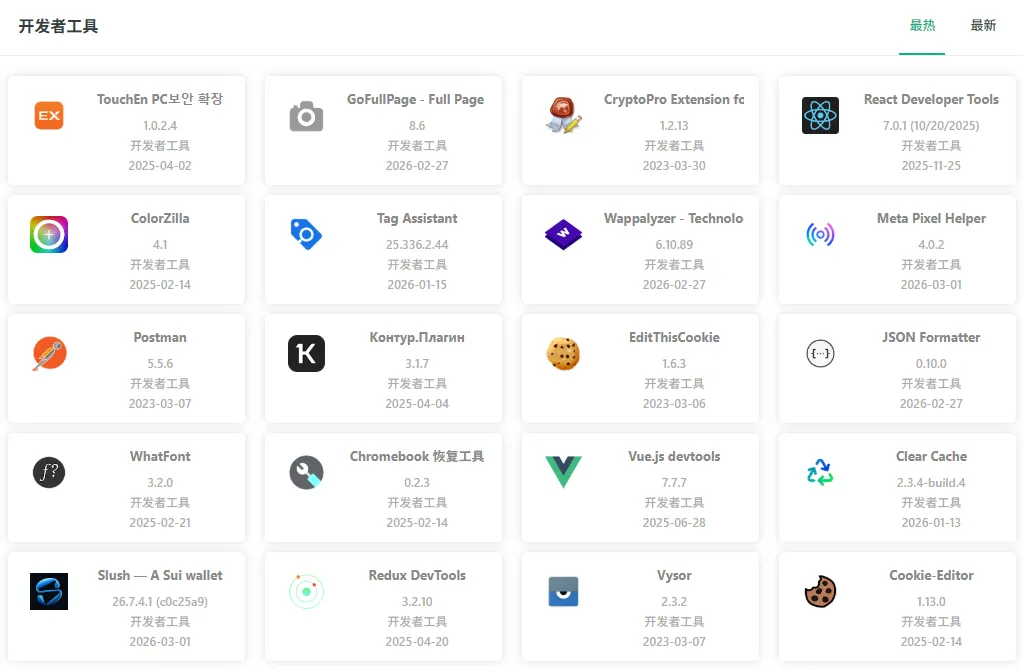Viewport: 1023px width, 670px height.
Task: Click the JSON Formatter braces icon
Action: pos(820,354)
